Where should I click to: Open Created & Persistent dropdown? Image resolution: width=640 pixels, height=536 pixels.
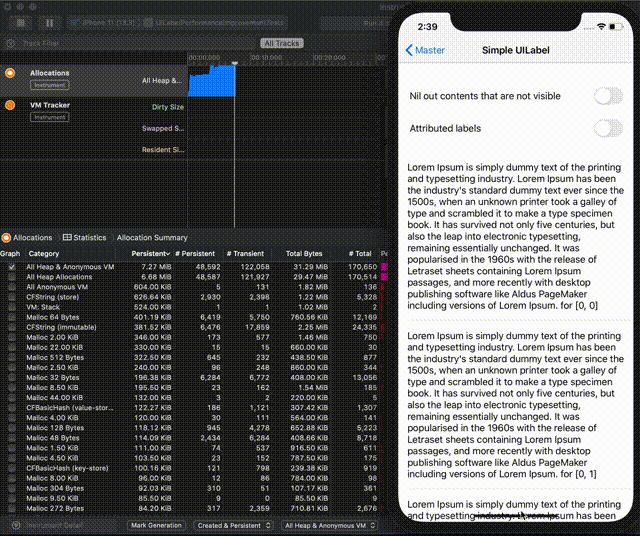coord(234,525)
